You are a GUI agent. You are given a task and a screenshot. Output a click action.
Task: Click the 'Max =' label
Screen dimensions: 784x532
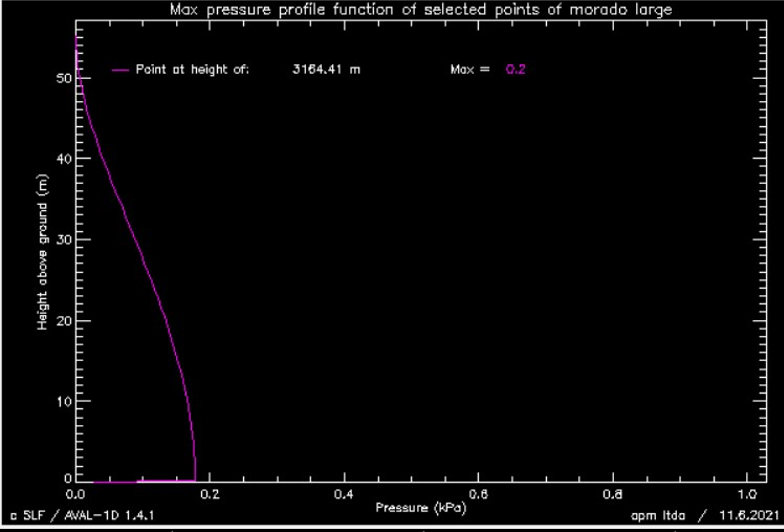pos(470,70)
